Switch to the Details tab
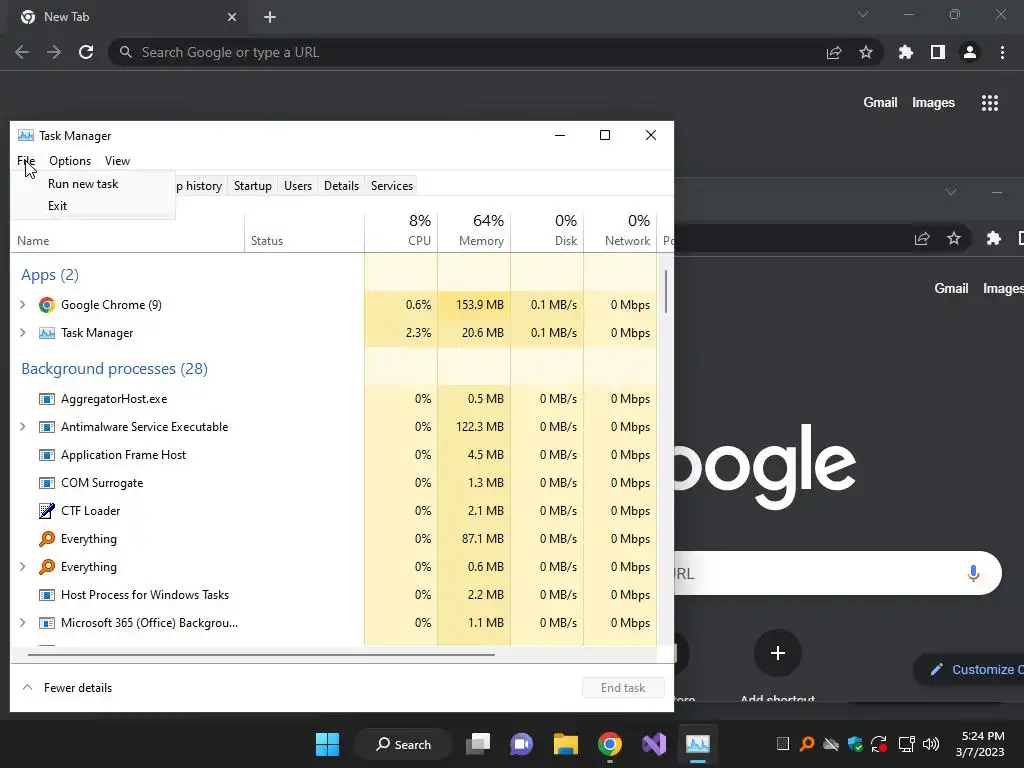This screenshot has height=768, width=1024. (x=342, y=186)
